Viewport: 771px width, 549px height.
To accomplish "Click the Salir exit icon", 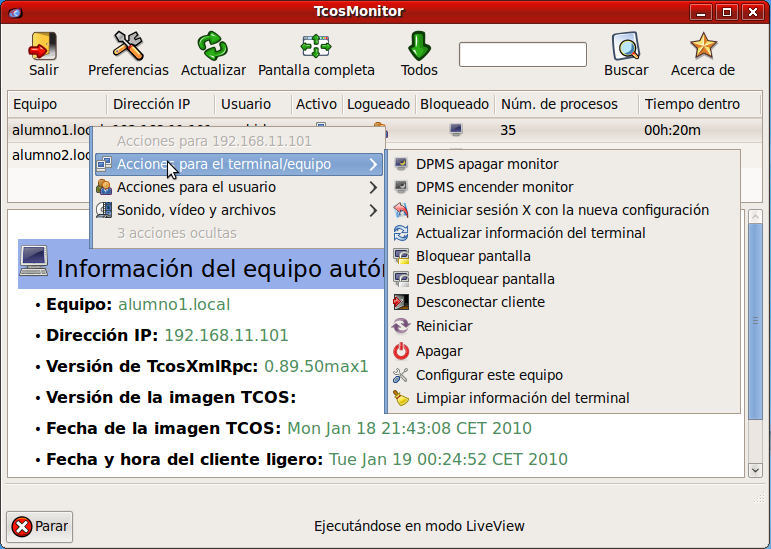I will pos(43,47).
